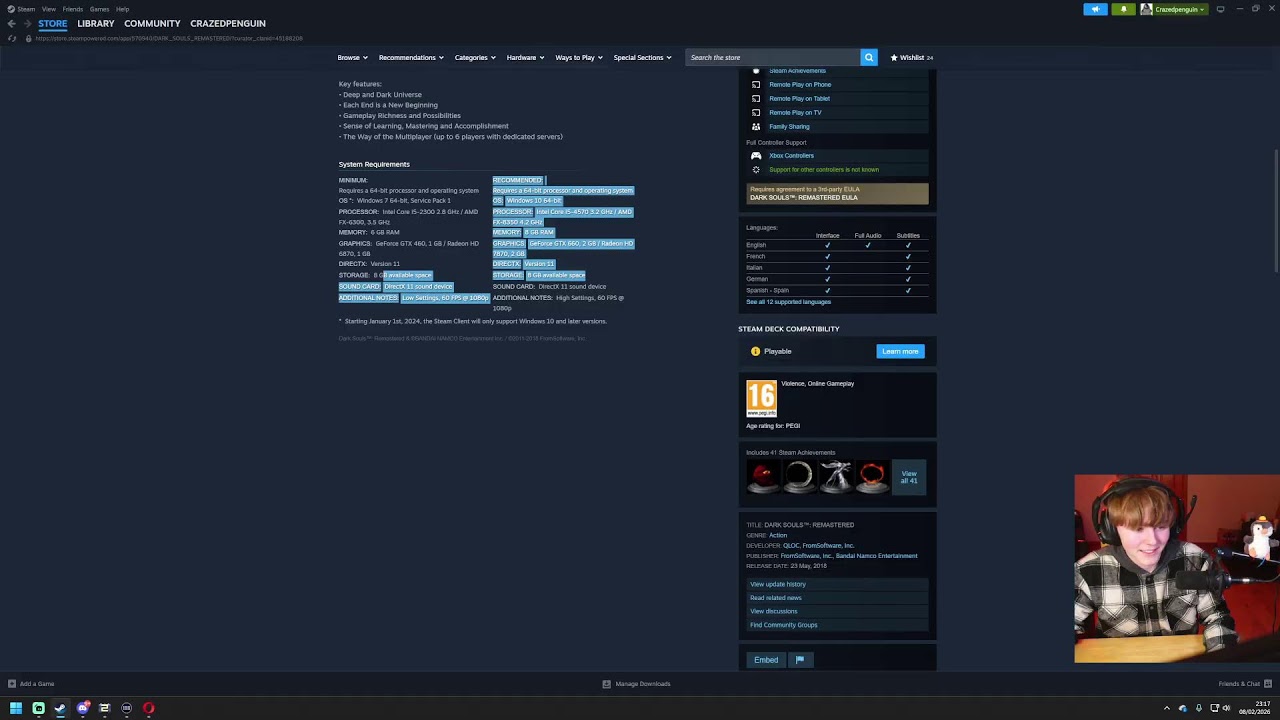Open Windows Start menu
This screenshot has height=720, width=1280.
[16, 708]
